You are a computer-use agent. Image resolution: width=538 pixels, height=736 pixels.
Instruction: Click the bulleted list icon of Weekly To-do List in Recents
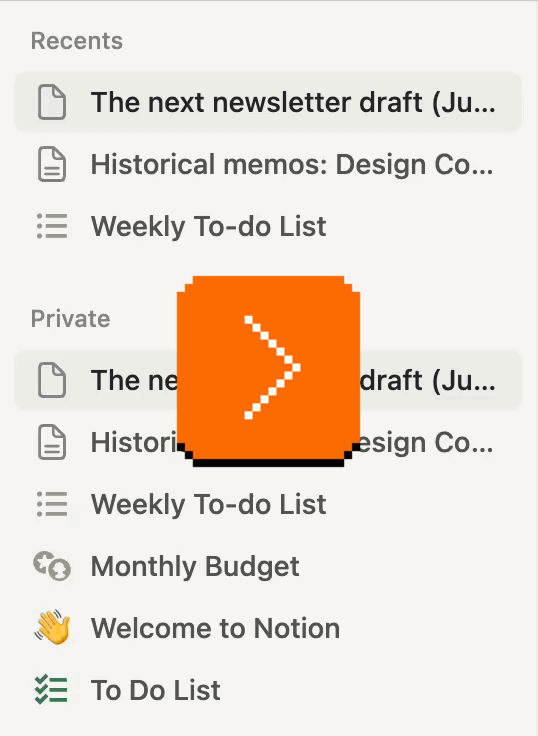click(x=52, y=226)
